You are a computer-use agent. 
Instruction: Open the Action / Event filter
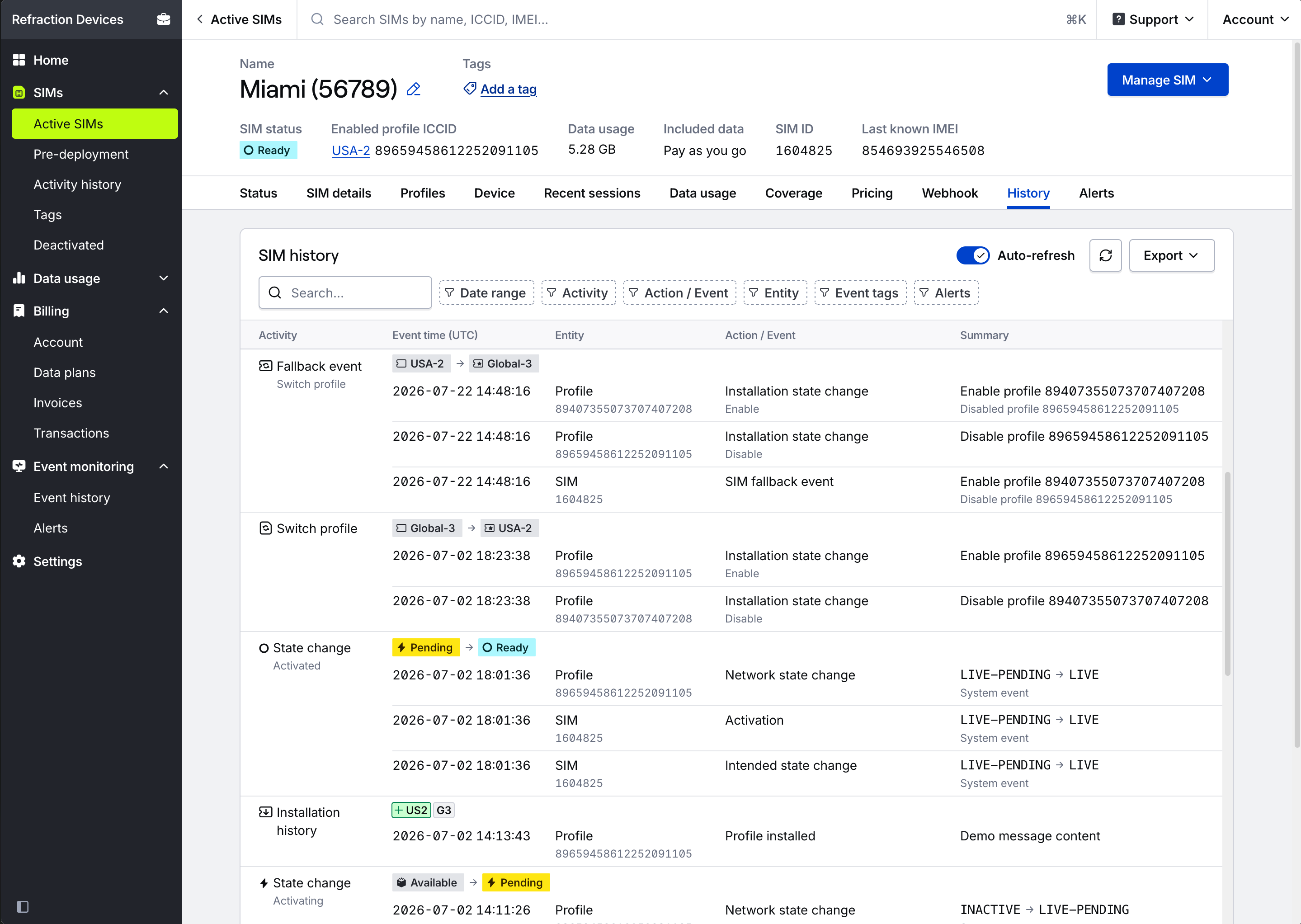[679, 292]
